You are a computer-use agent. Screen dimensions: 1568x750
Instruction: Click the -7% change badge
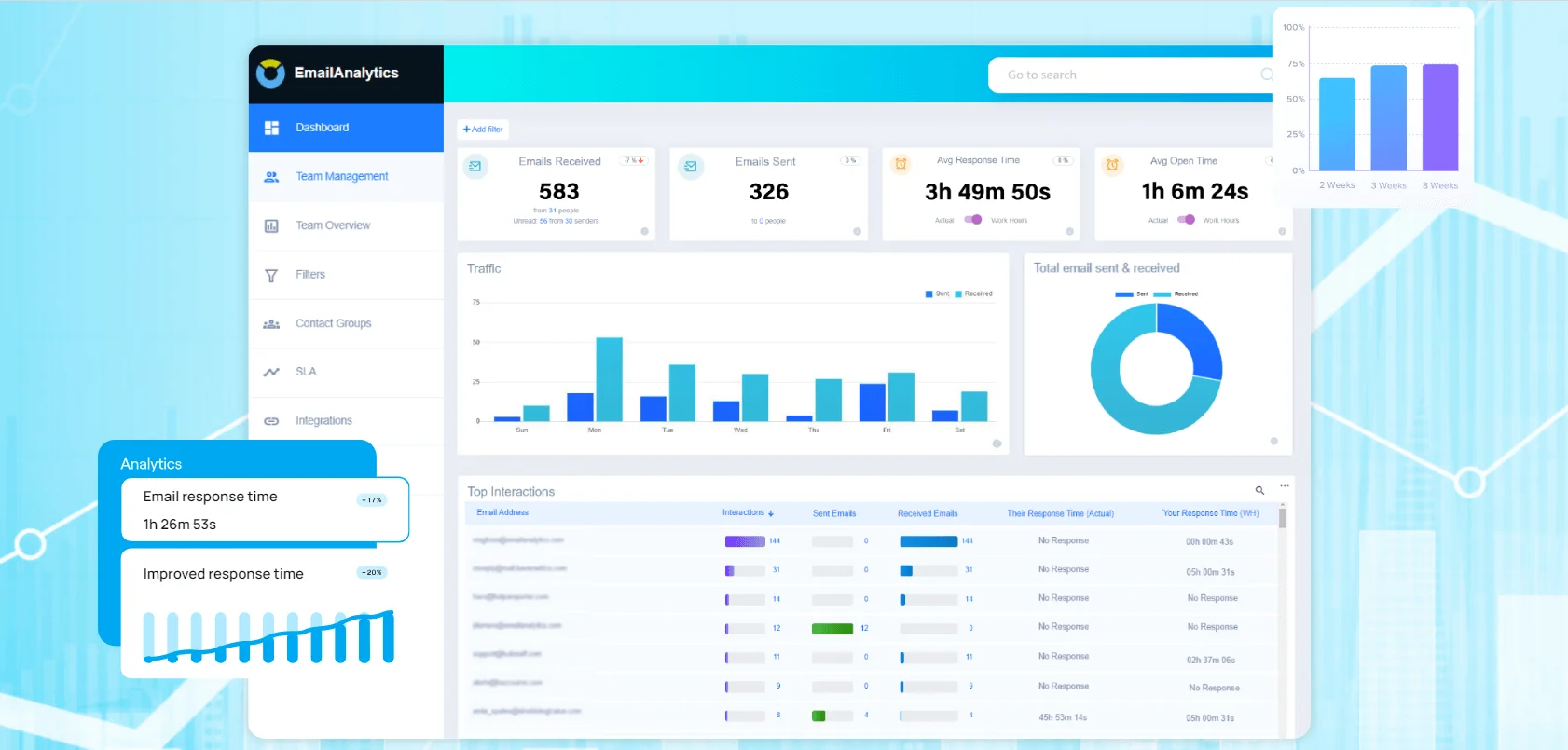point(634,160)
